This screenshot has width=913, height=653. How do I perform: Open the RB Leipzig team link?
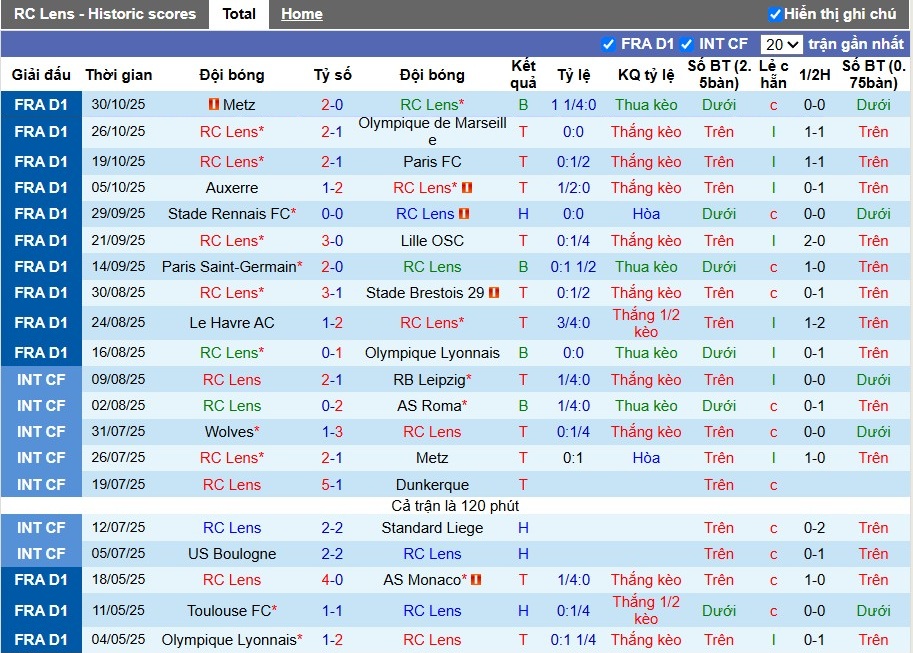coord(432,379)
